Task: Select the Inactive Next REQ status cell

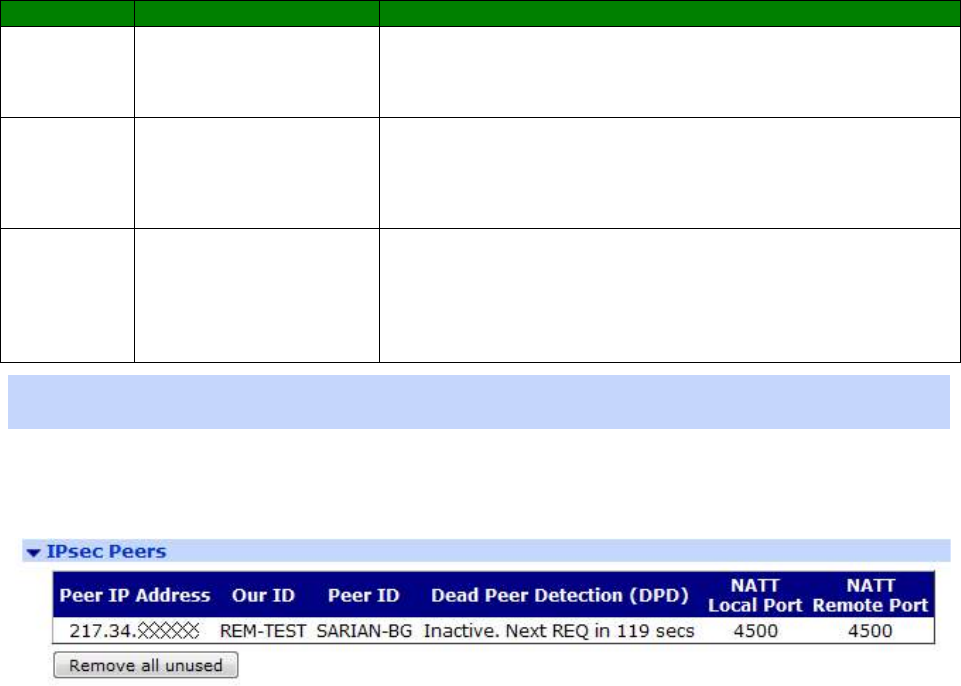Action: pos(559,631)
